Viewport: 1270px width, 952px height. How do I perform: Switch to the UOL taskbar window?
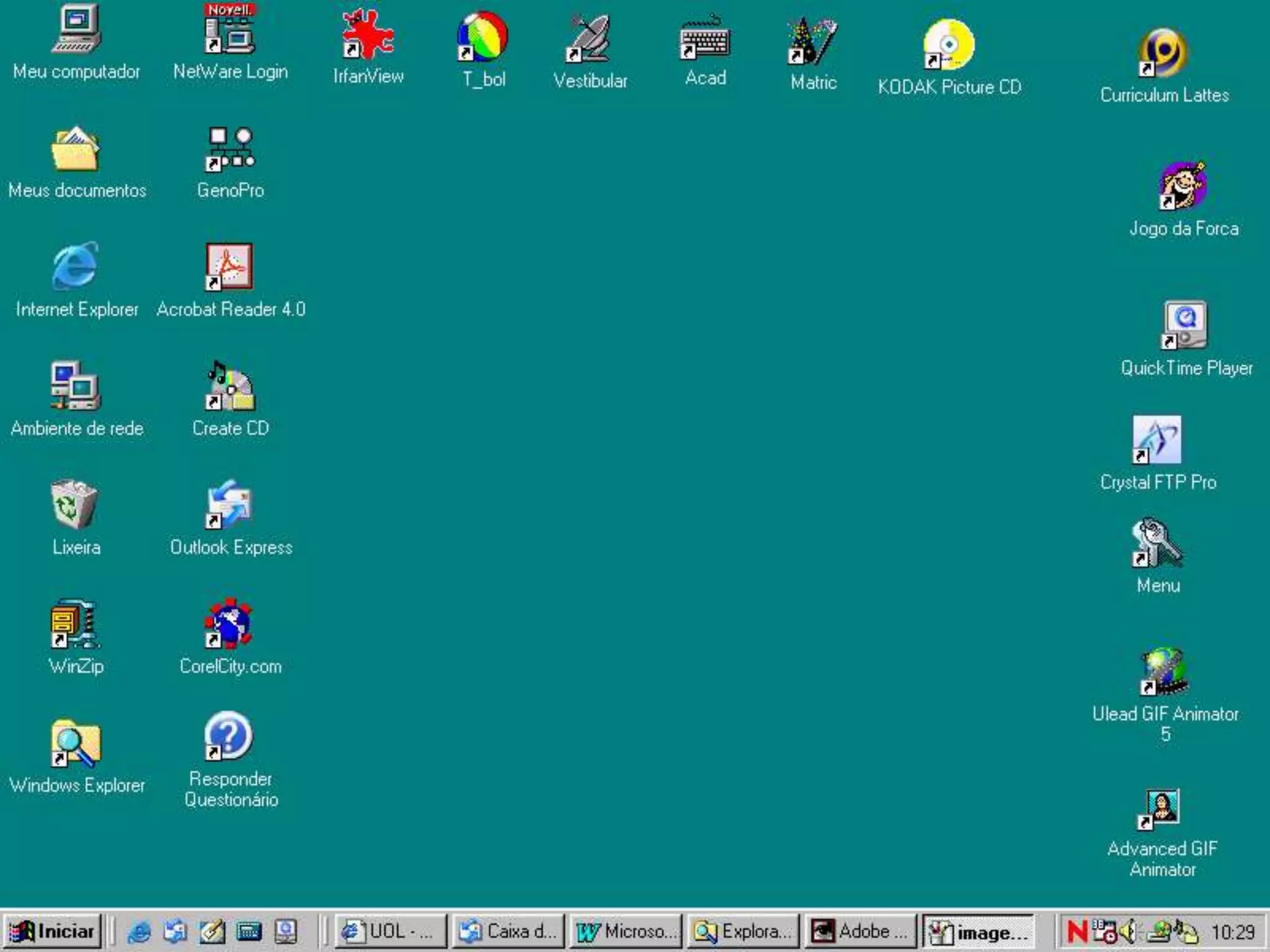390,931
